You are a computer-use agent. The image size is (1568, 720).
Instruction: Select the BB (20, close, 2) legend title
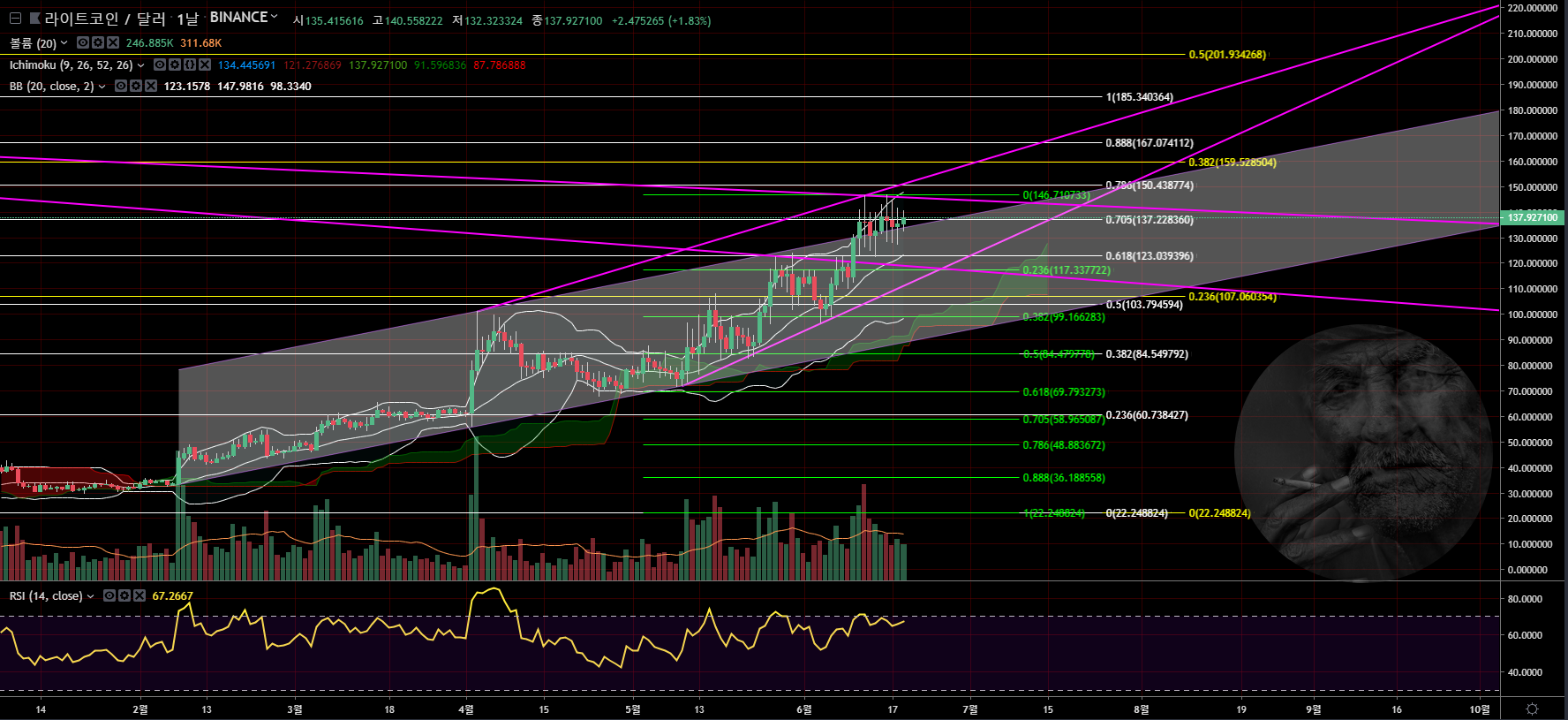(x=52, y=87)
